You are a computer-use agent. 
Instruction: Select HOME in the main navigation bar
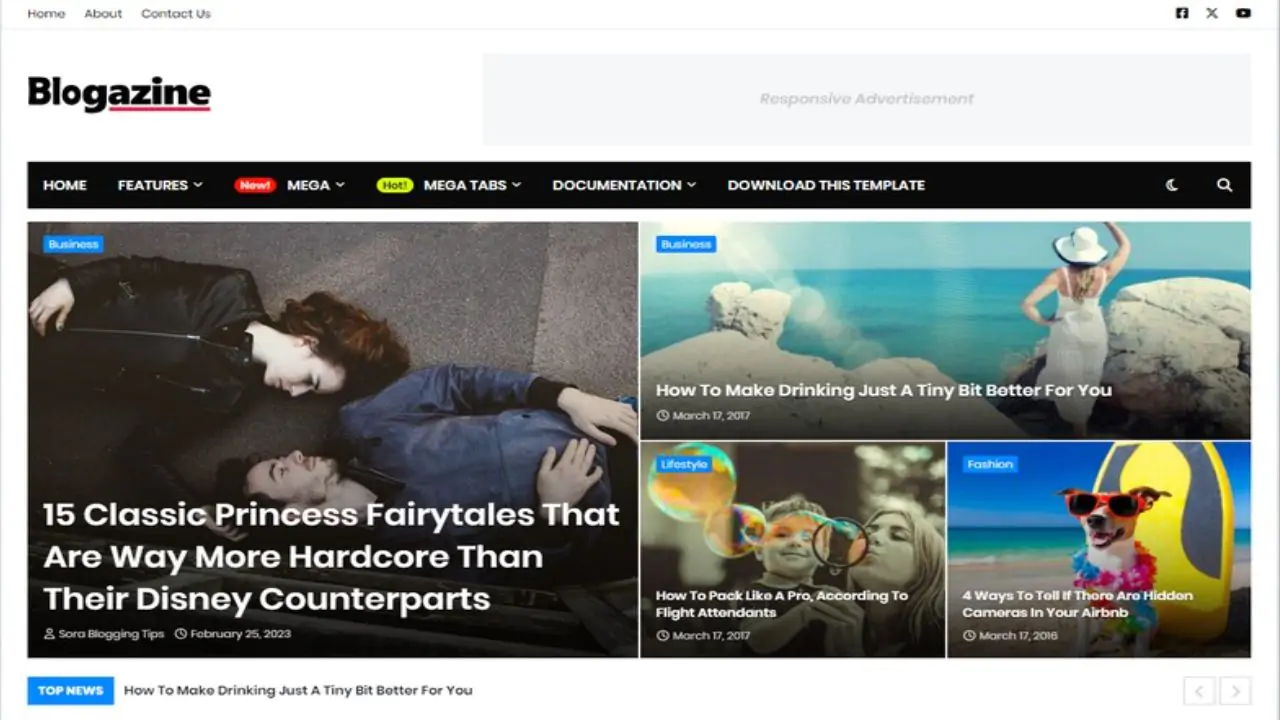tap(64, 185)
